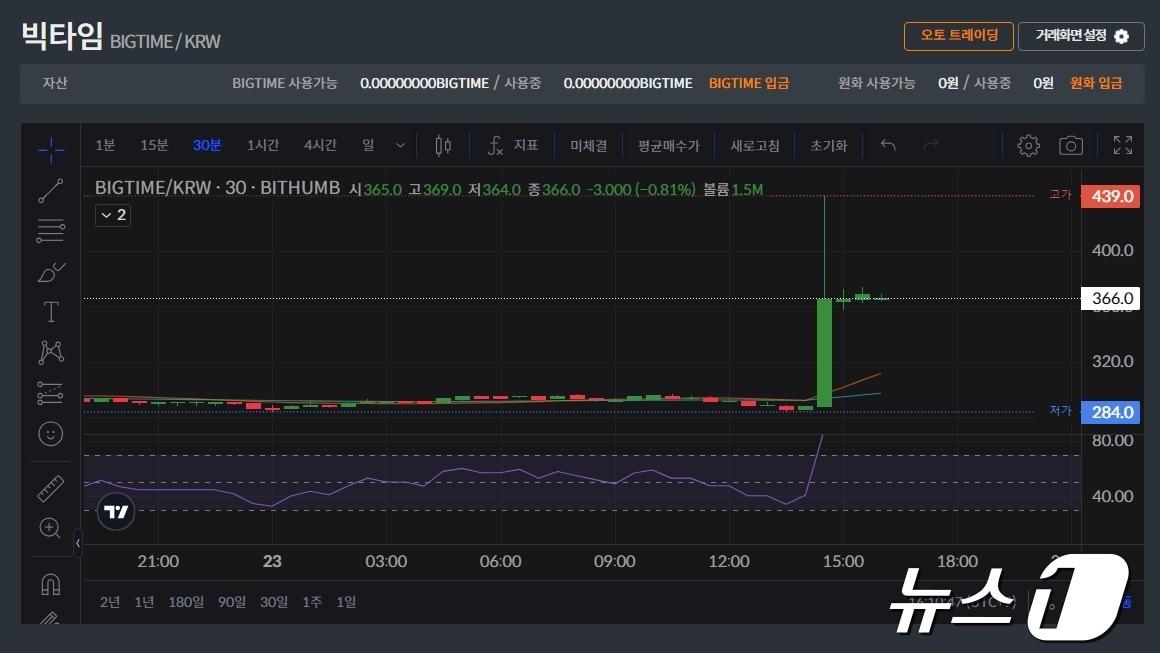
Task: Enable the magnet snapping tool
Action: [x=50, y=584]
